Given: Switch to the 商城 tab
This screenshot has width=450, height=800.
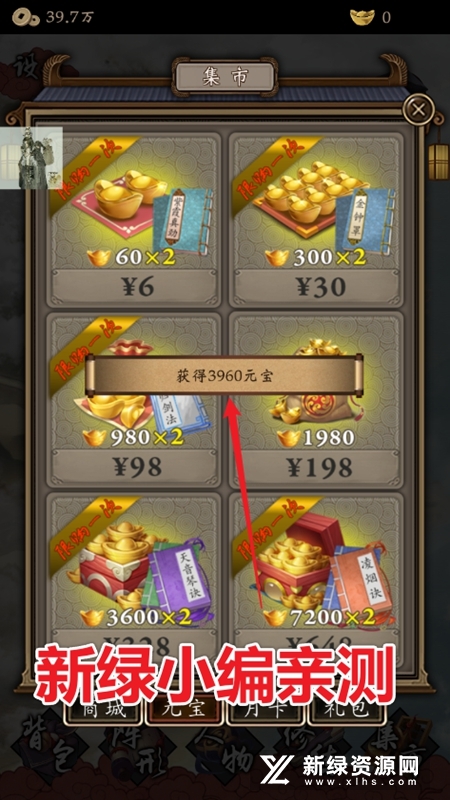Looking at the screenshot, I should [x=102, y=710].
